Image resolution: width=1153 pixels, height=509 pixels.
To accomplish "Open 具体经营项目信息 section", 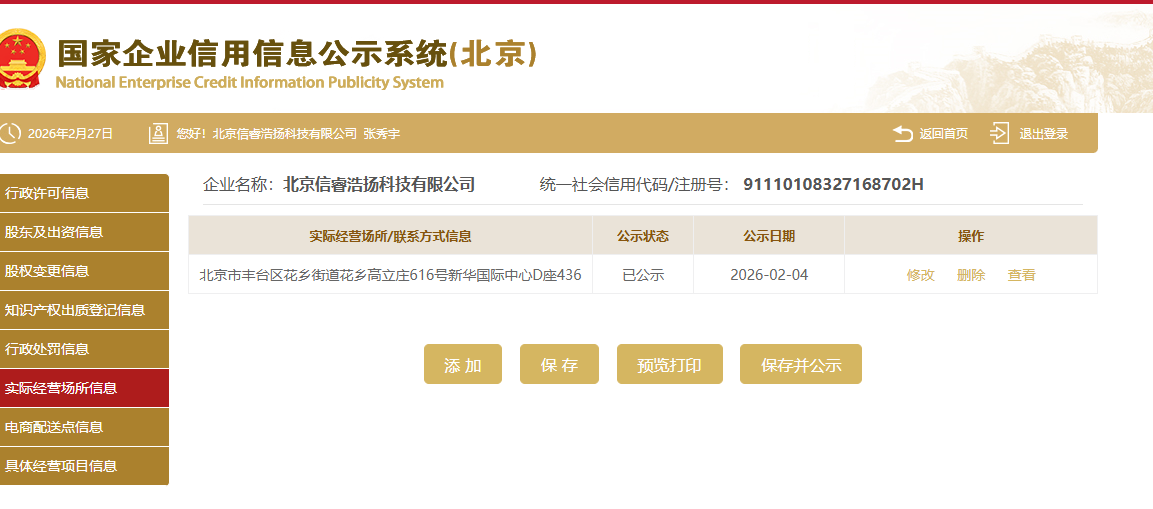I will pyautogui.click(x=84, y=466).
